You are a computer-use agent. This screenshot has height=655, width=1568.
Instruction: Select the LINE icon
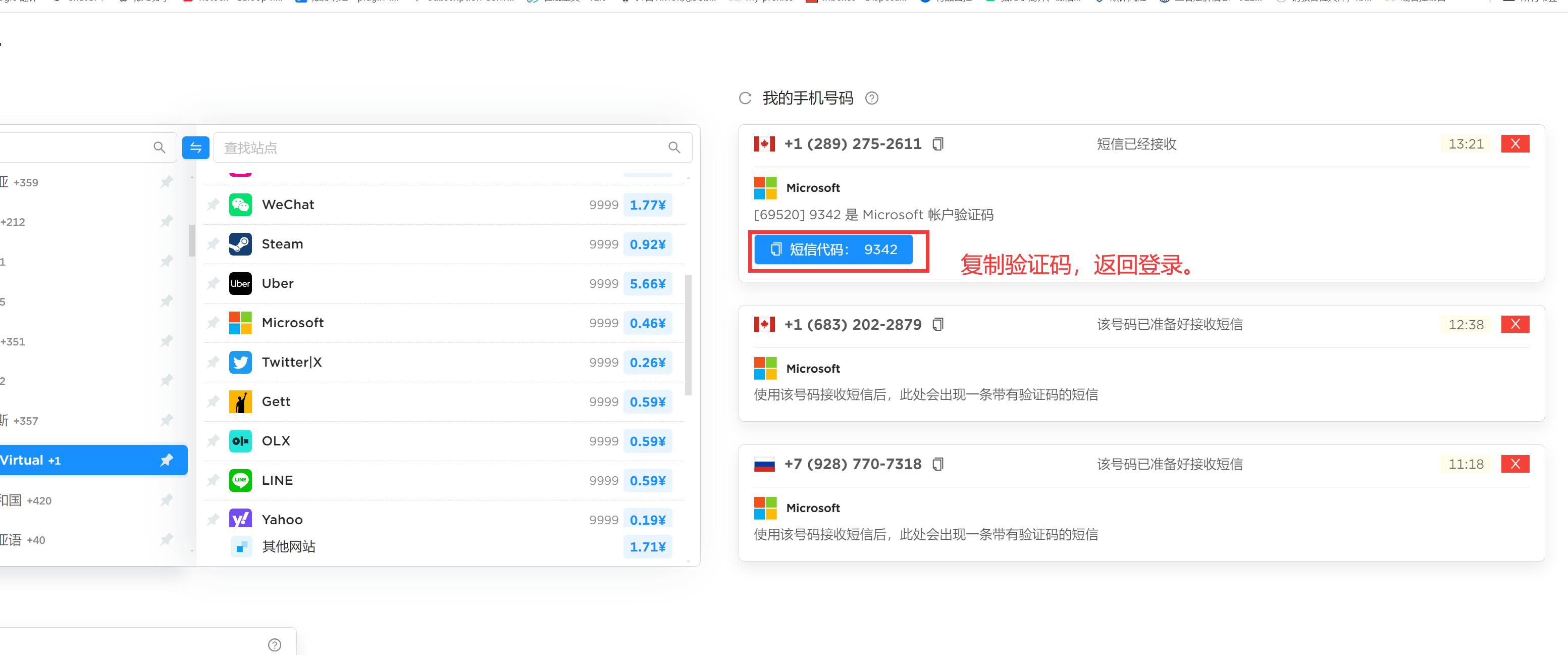tap(240, 480)
